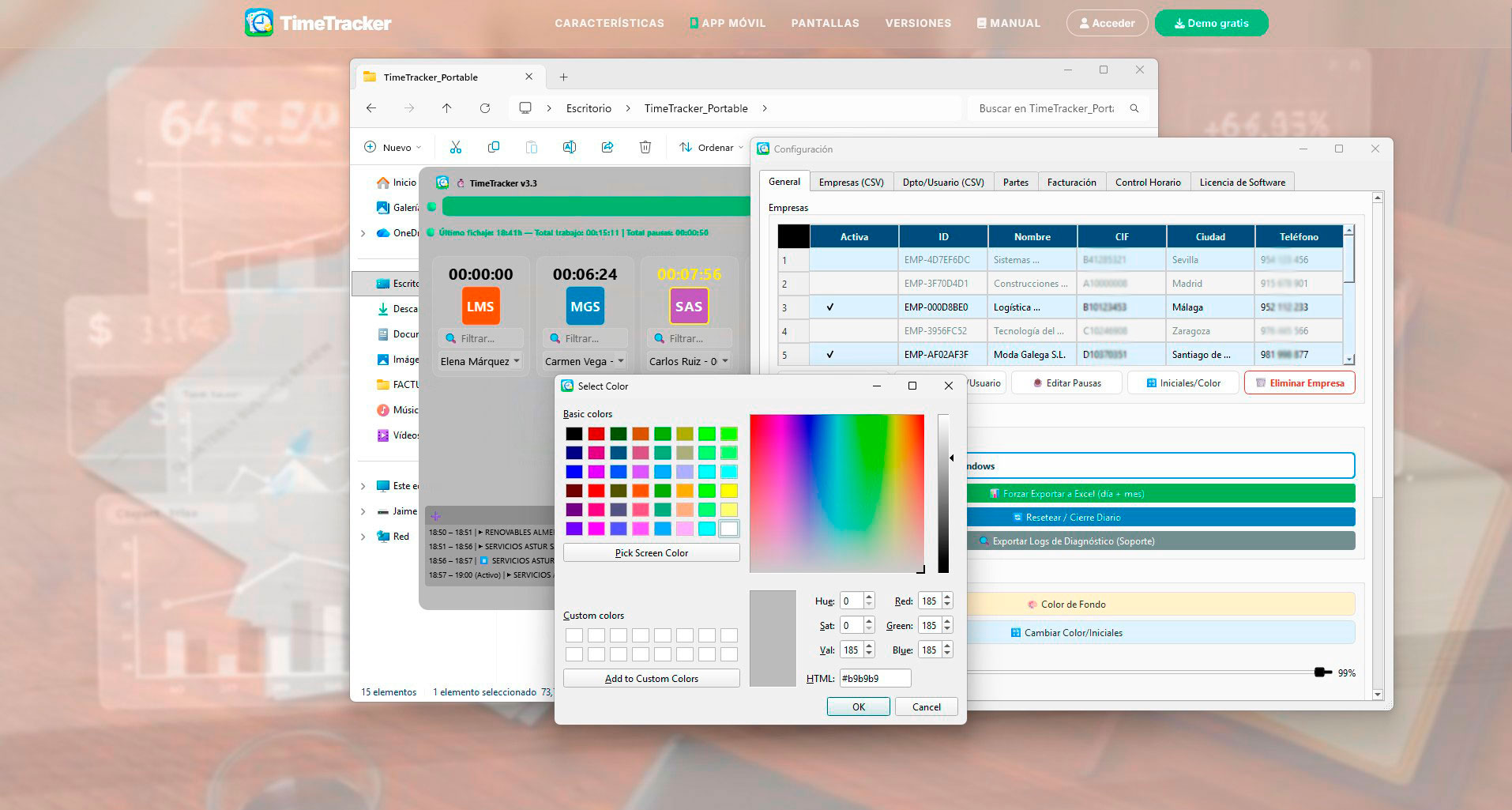Screen dimensions: 1512x810
Task: Expand the Jaime drive tree node
Action: pos(363,511)
